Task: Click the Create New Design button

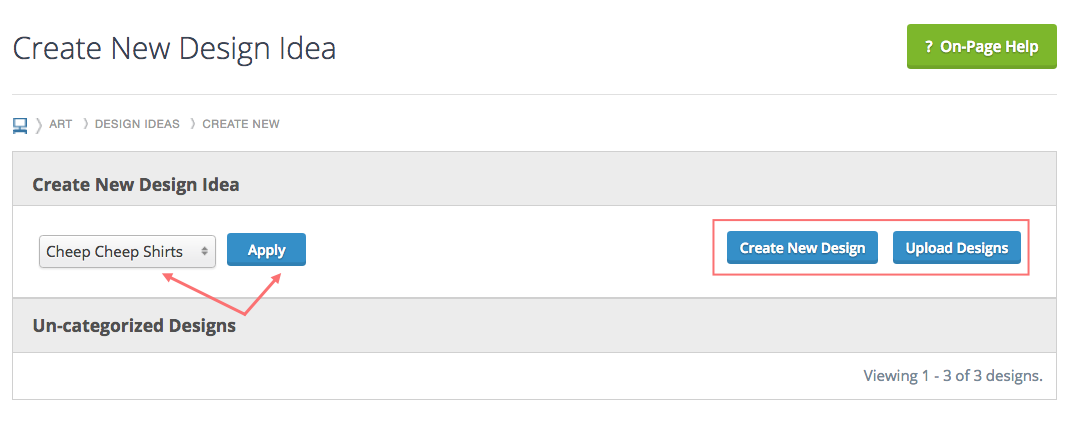Action: (x=802, y=248)
